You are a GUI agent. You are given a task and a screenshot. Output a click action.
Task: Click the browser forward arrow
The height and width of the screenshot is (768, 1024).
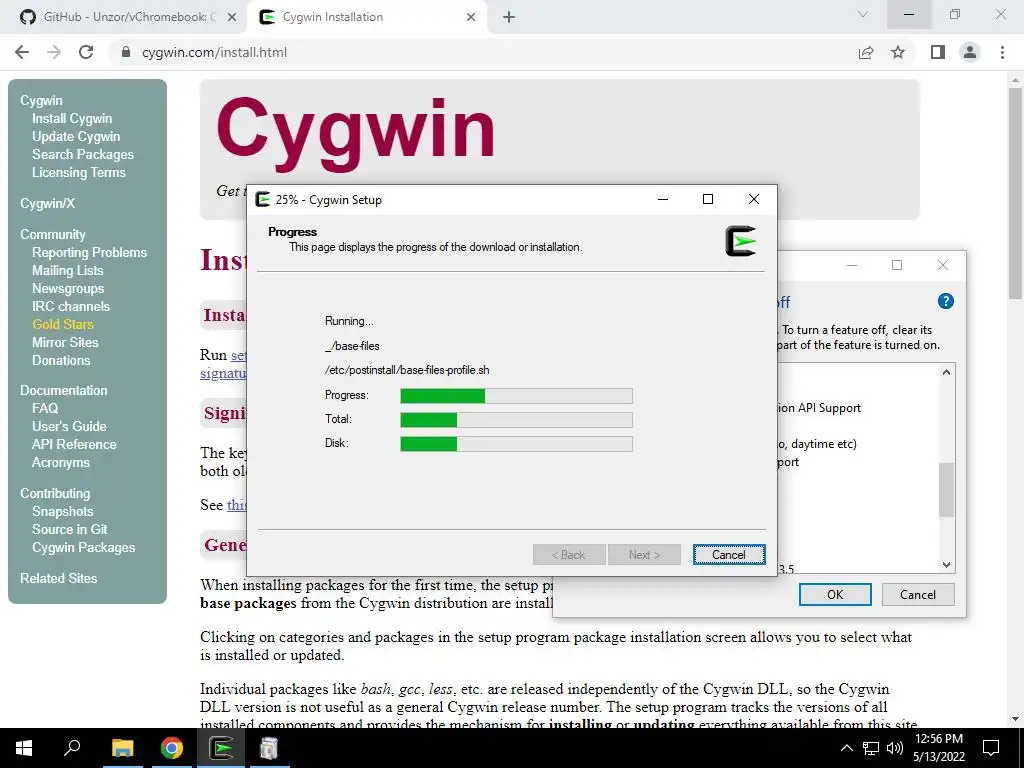tap(54, 52)
